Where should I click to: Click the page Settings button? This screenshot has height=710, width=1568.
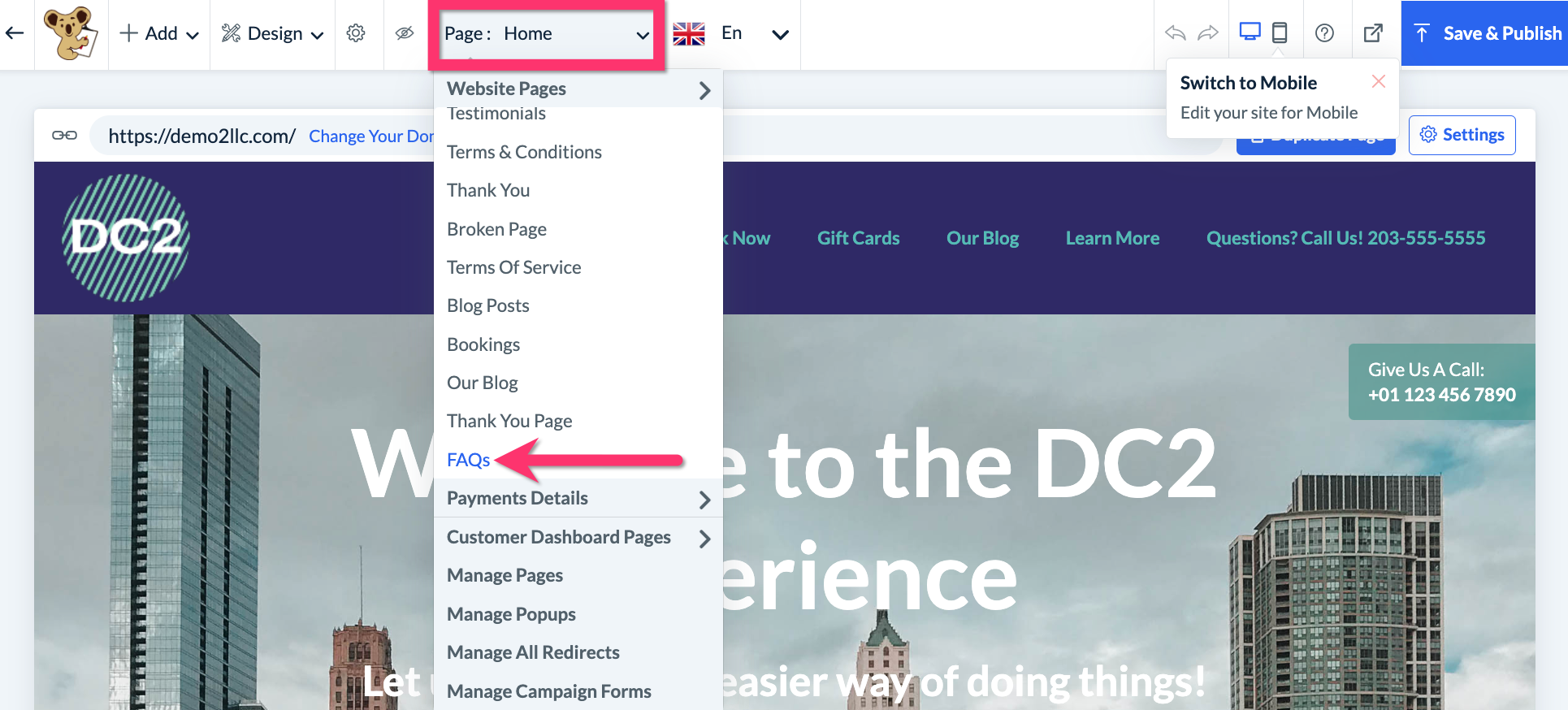click(1462, 135)
